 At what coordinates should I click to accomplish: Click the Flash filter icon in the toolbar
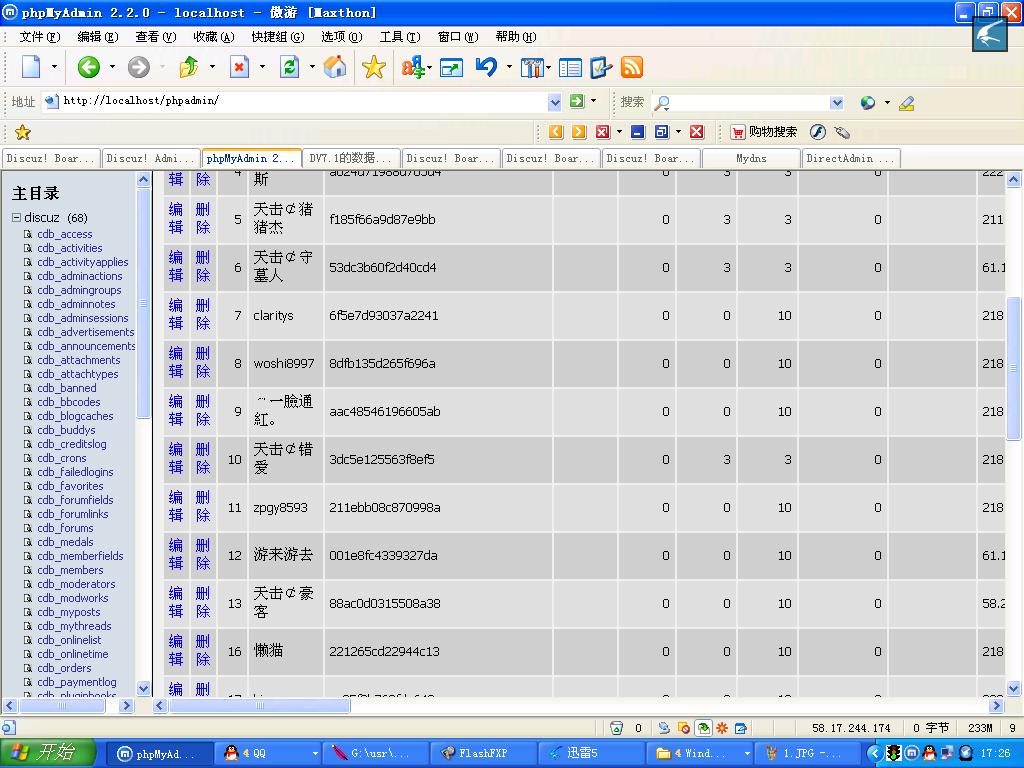coord(818,132)
